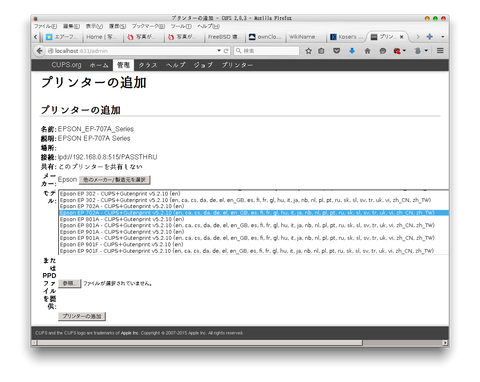The height and width of the screenshot is (382, 480).
Task: Open the ブックマーク menu
Action: coord(148,26)
